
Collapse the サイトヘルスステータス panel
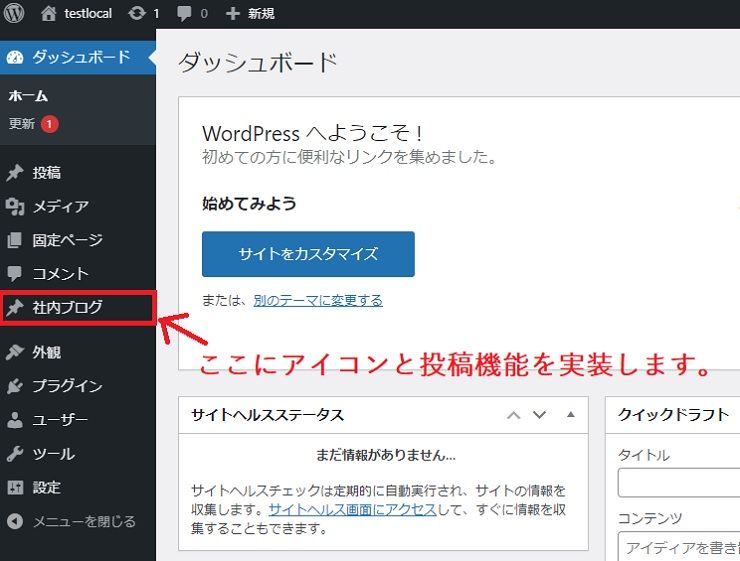pyautogui.click(x=571, y=415)
